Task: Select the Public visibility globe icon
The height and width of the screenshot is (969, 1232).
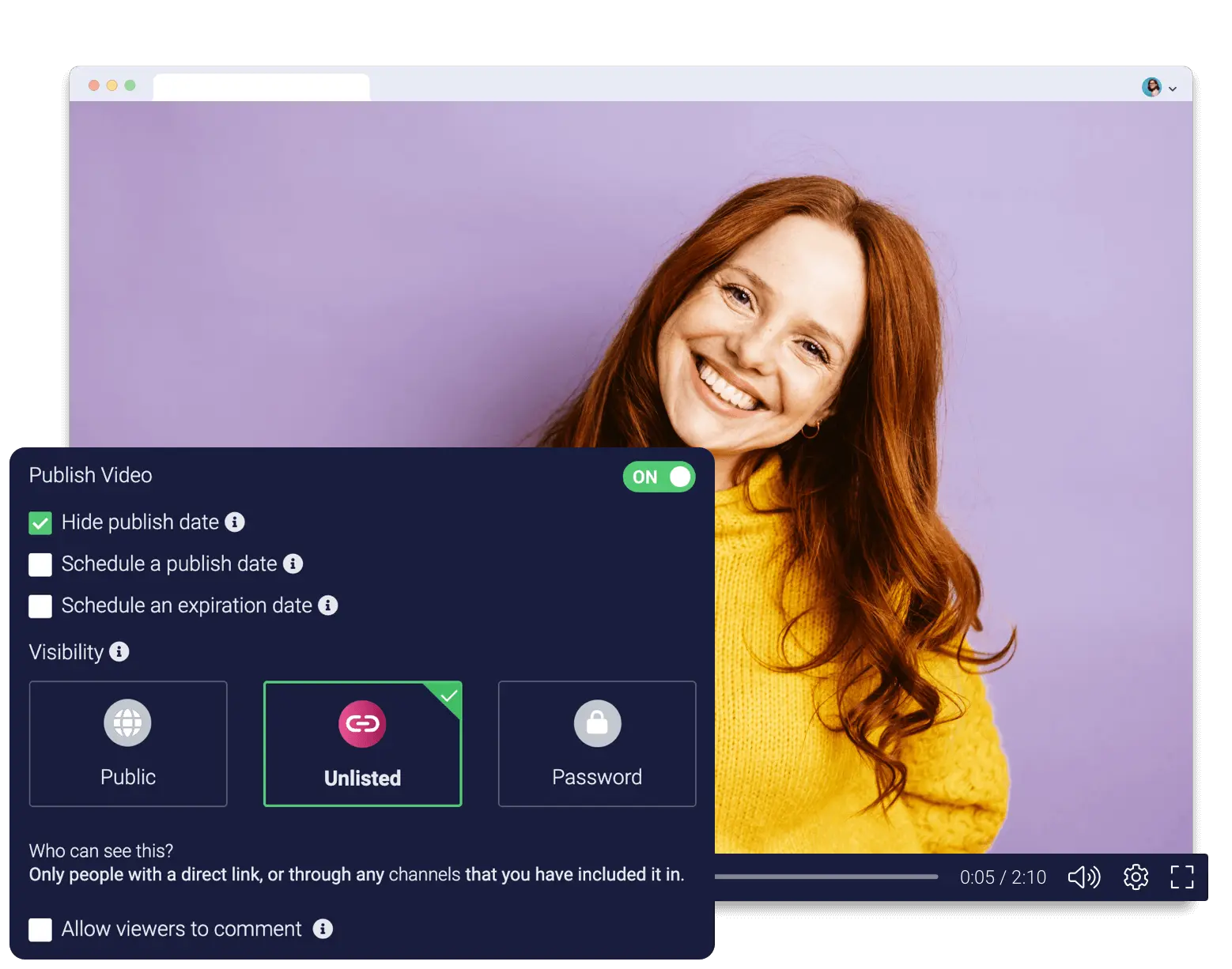Action: (127, 722)
